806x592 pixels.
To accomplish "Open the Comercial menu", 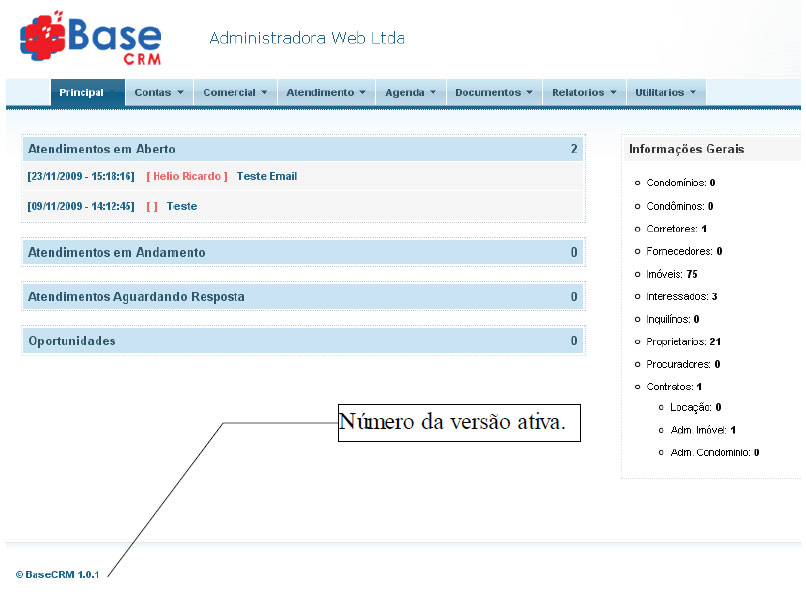I will click(229, 91).
